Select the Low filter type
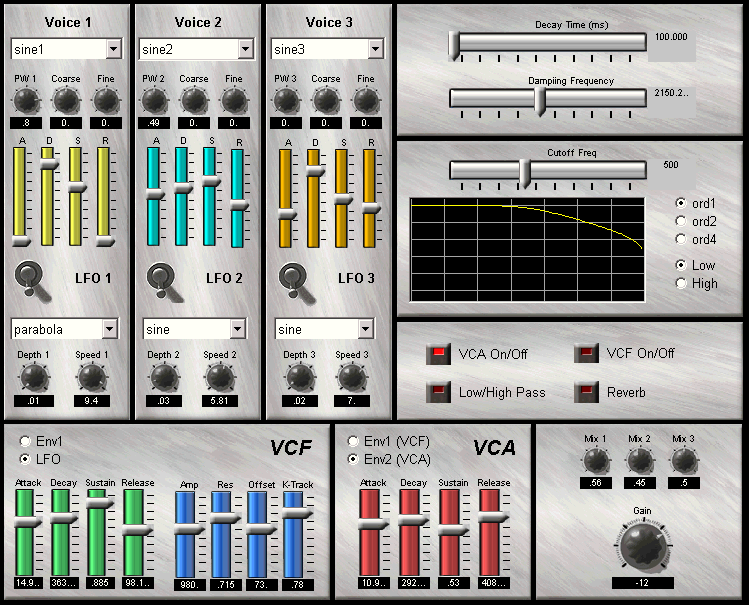 pos(681,265)
